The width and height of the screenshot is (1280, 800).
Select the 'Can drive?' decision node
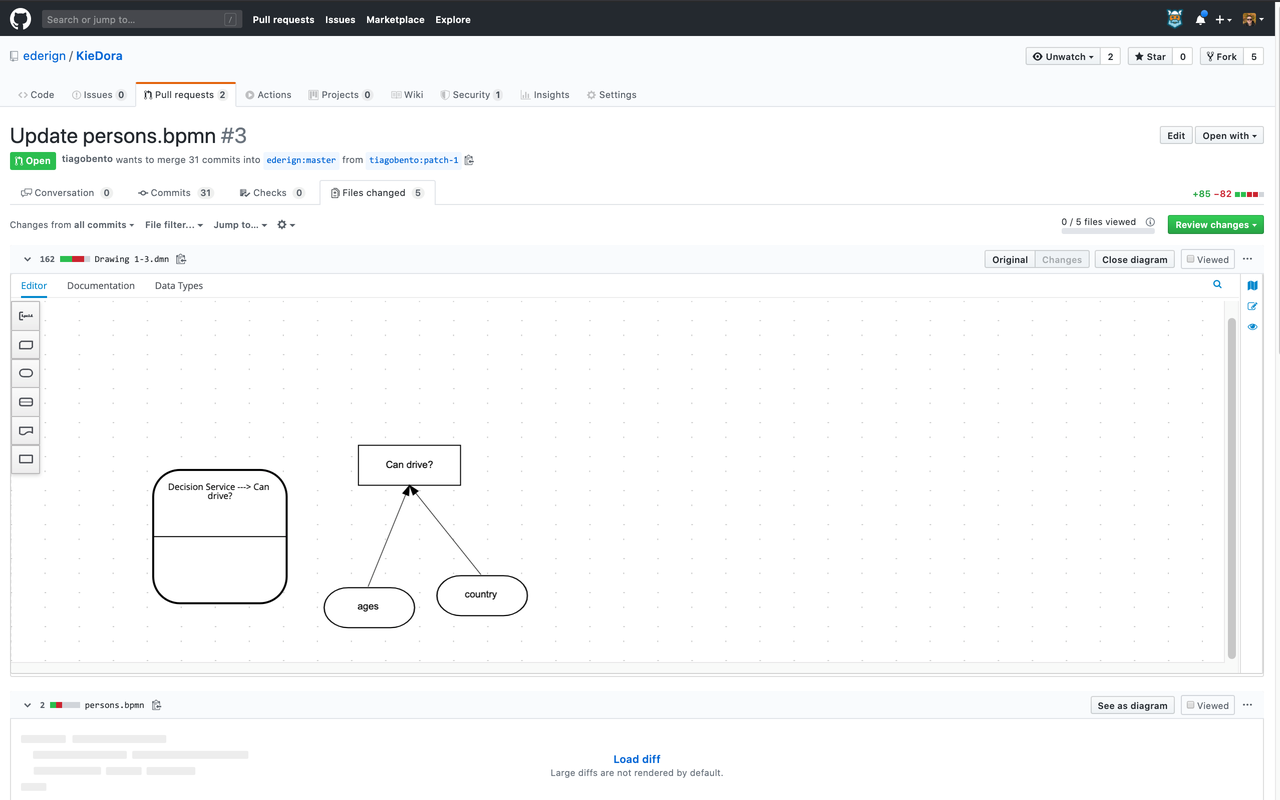coord(409,465)
